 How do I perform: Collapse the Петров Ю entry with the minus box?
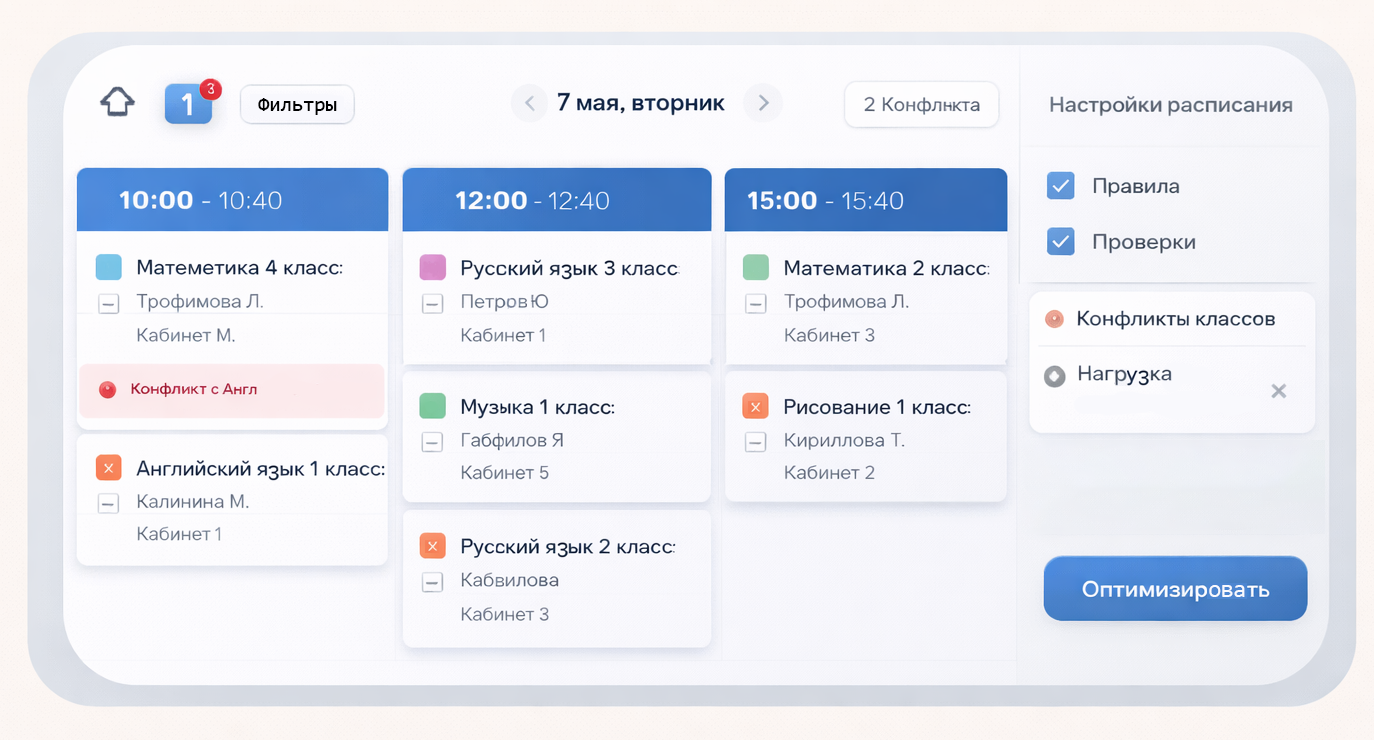pyautogui.click(x=431, y=303)
